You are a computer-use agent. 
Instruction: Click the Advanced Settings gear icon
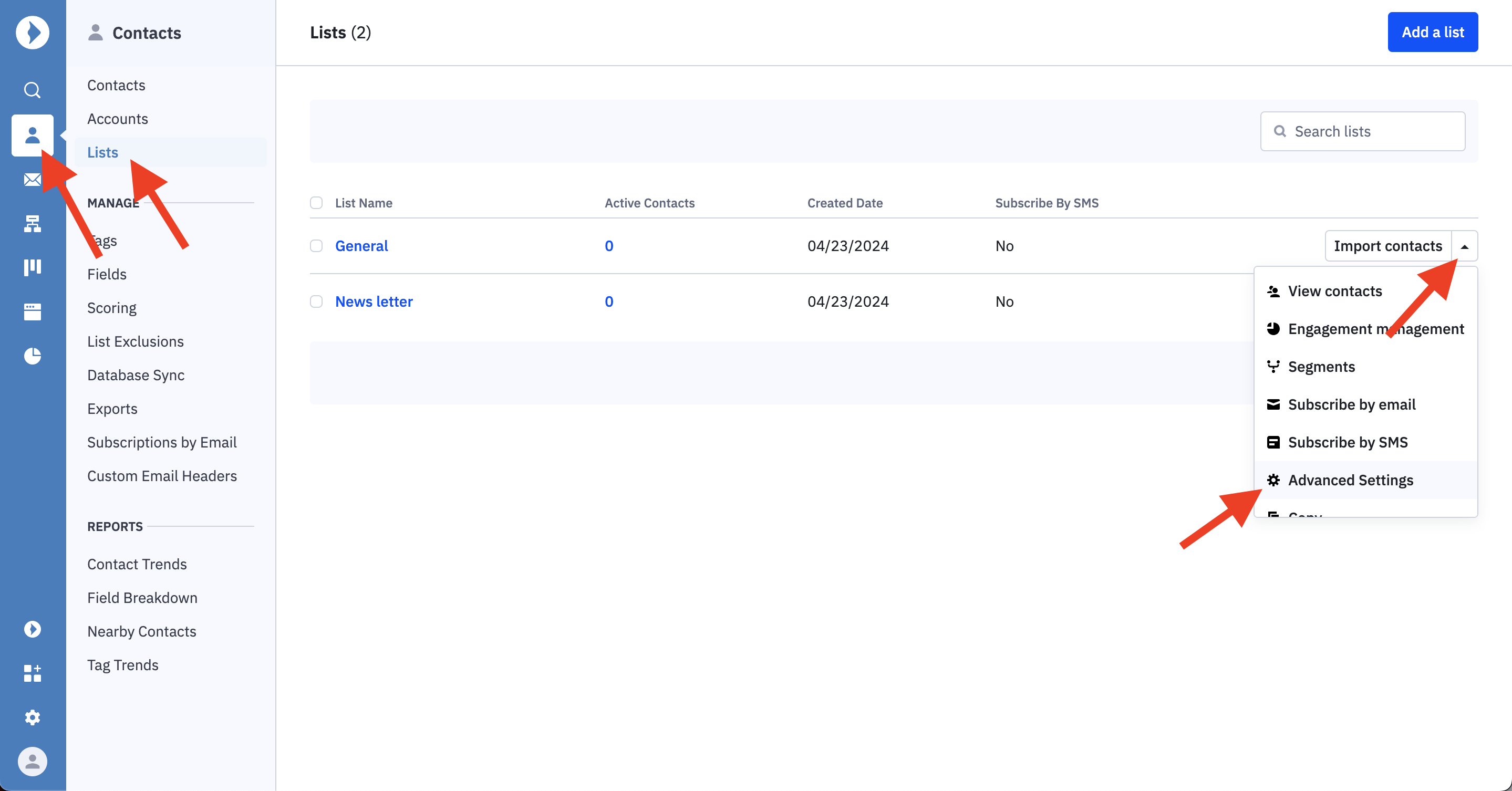tap(1273, 480)
